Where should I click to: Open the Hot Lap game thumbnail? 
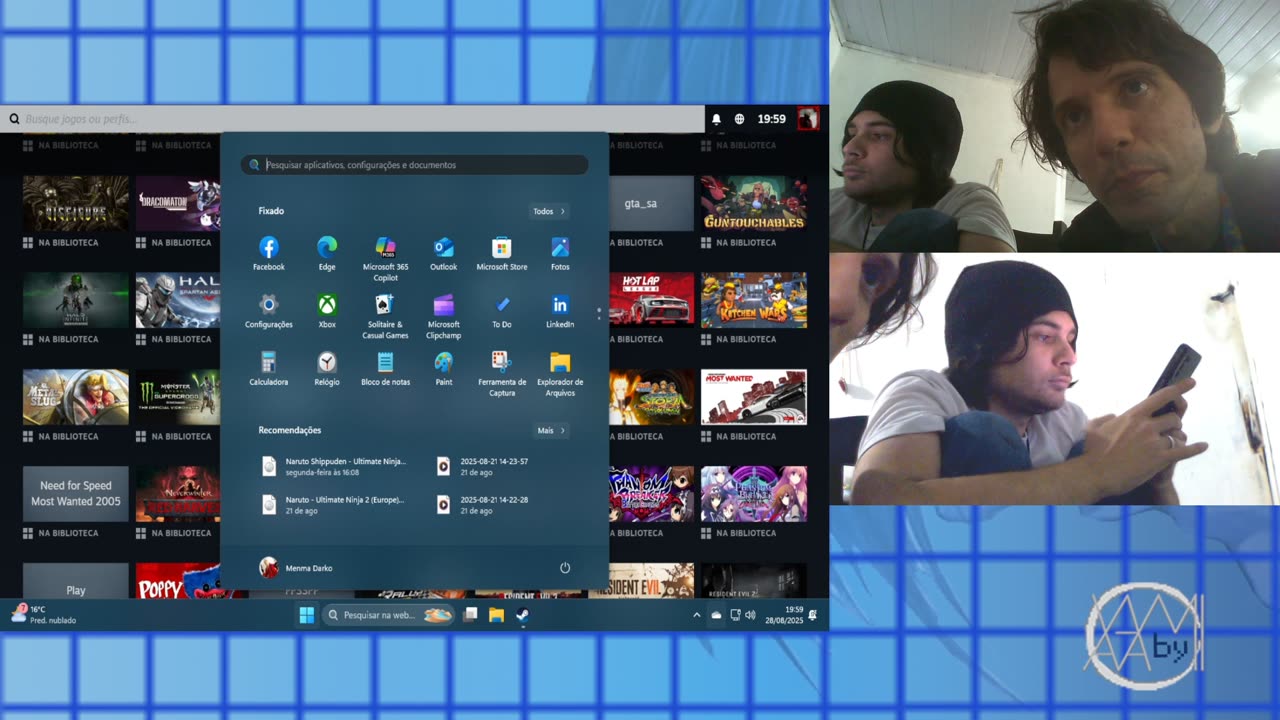(651, 300)
